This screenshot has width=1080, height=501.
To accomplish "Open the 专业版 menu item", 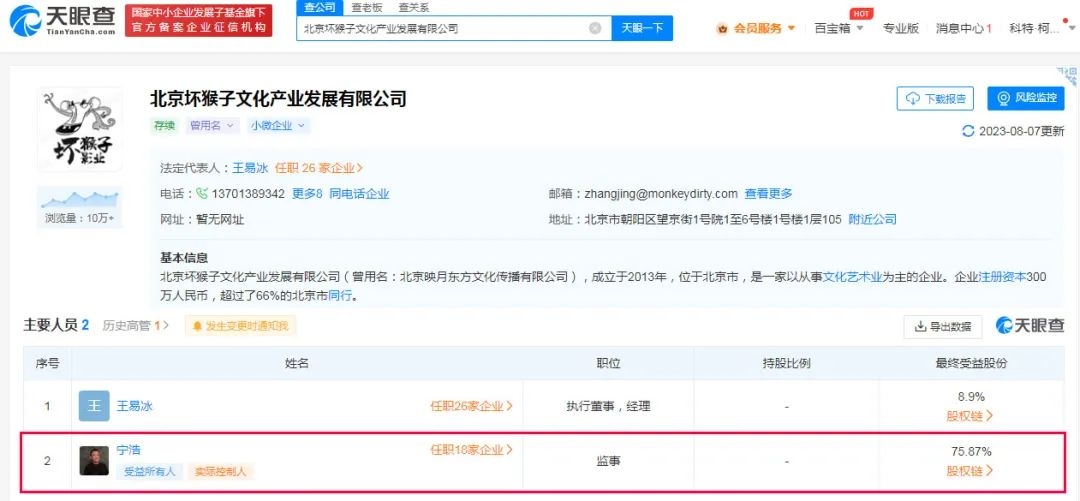I will 901,28.
